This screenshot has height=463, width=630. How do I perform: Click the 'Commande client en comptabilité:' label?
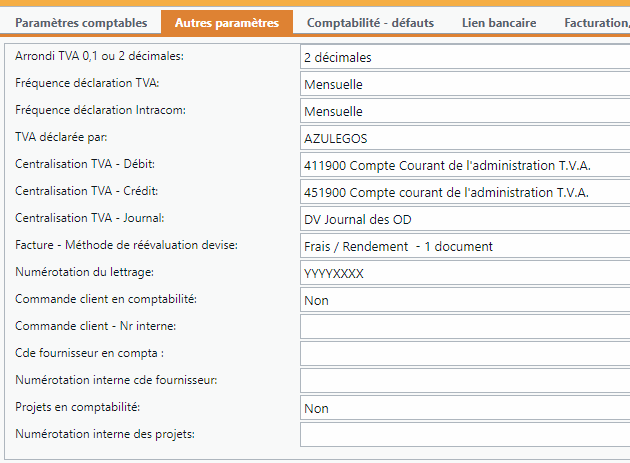pyautogui.click(x=106, y=299)
